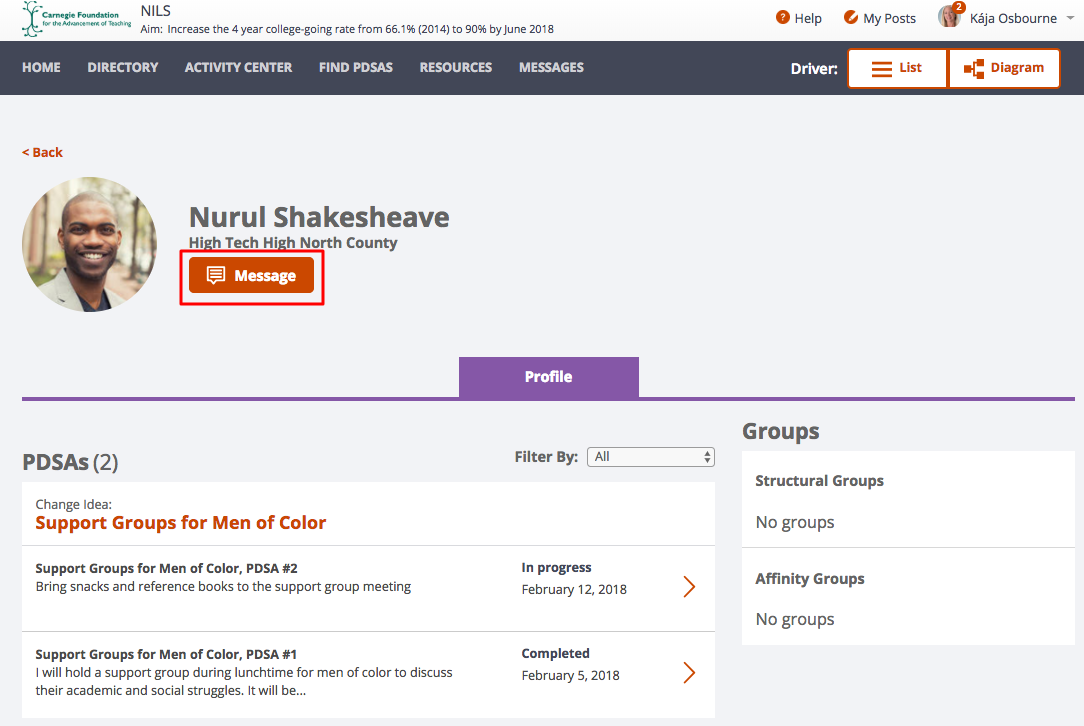Screen dimensions: 1084x726
Task: Open the Messages menu item
Action: (551, 68)
